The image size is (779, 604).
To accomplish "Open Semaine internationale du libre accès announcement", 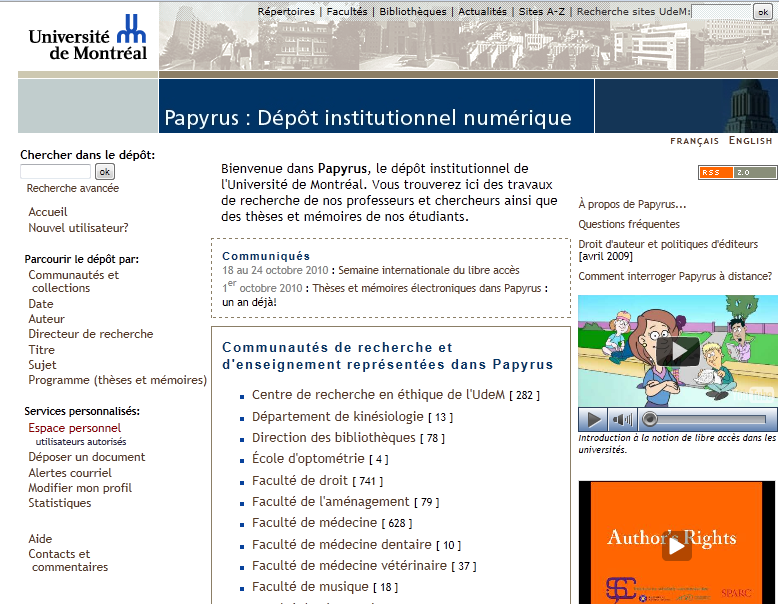I will pyautogui.click(x=429, y=270).
